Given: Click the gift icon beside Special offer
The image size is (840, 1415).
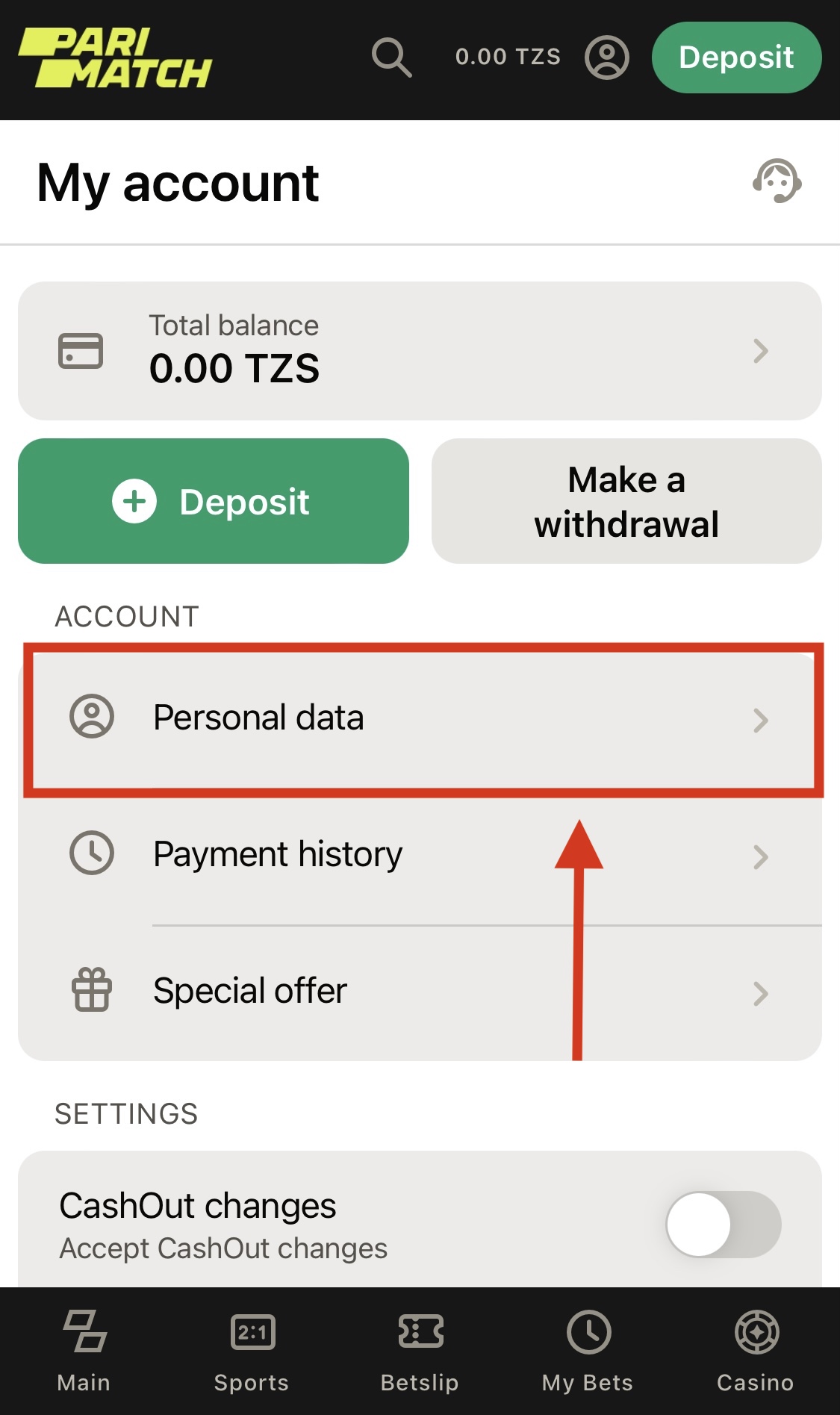Looking at the screenshot, I should 92,990.
